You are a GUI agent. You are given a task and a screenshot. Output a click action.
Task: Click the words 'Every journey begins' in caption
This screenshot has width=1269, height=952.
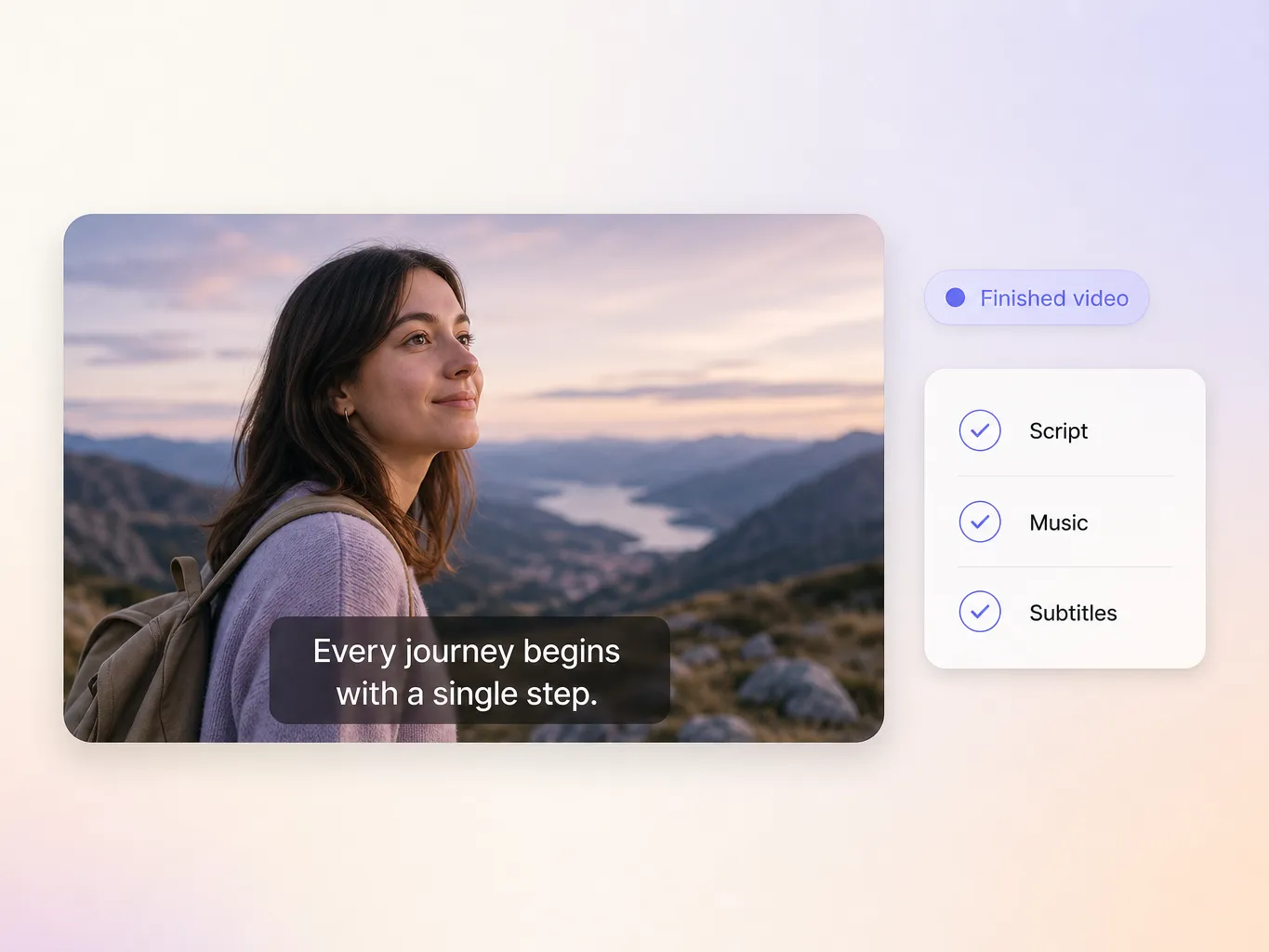click(467, 652)
